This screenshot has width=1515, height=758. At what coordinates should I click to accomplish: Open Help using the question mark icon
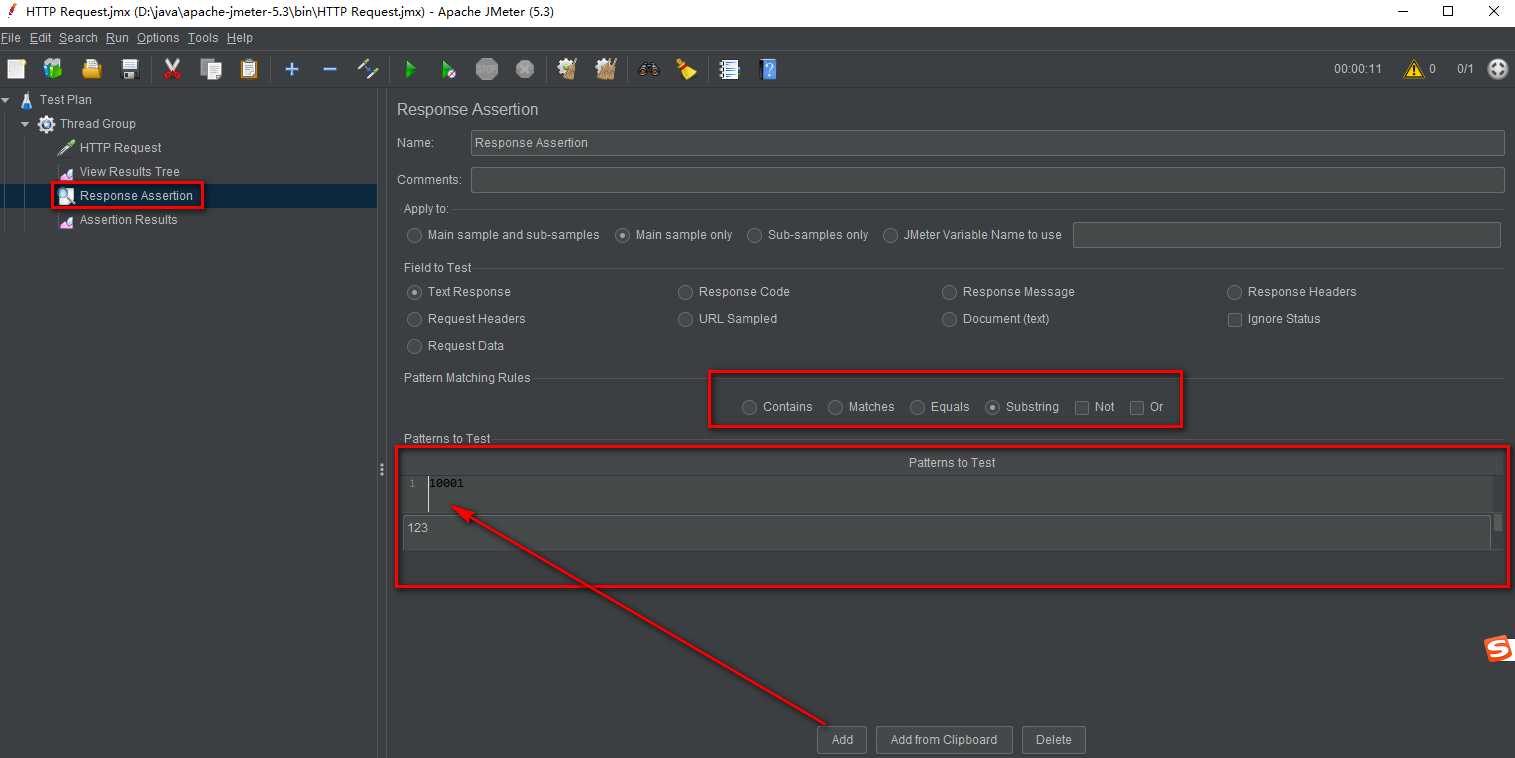[x=768, y=69]
